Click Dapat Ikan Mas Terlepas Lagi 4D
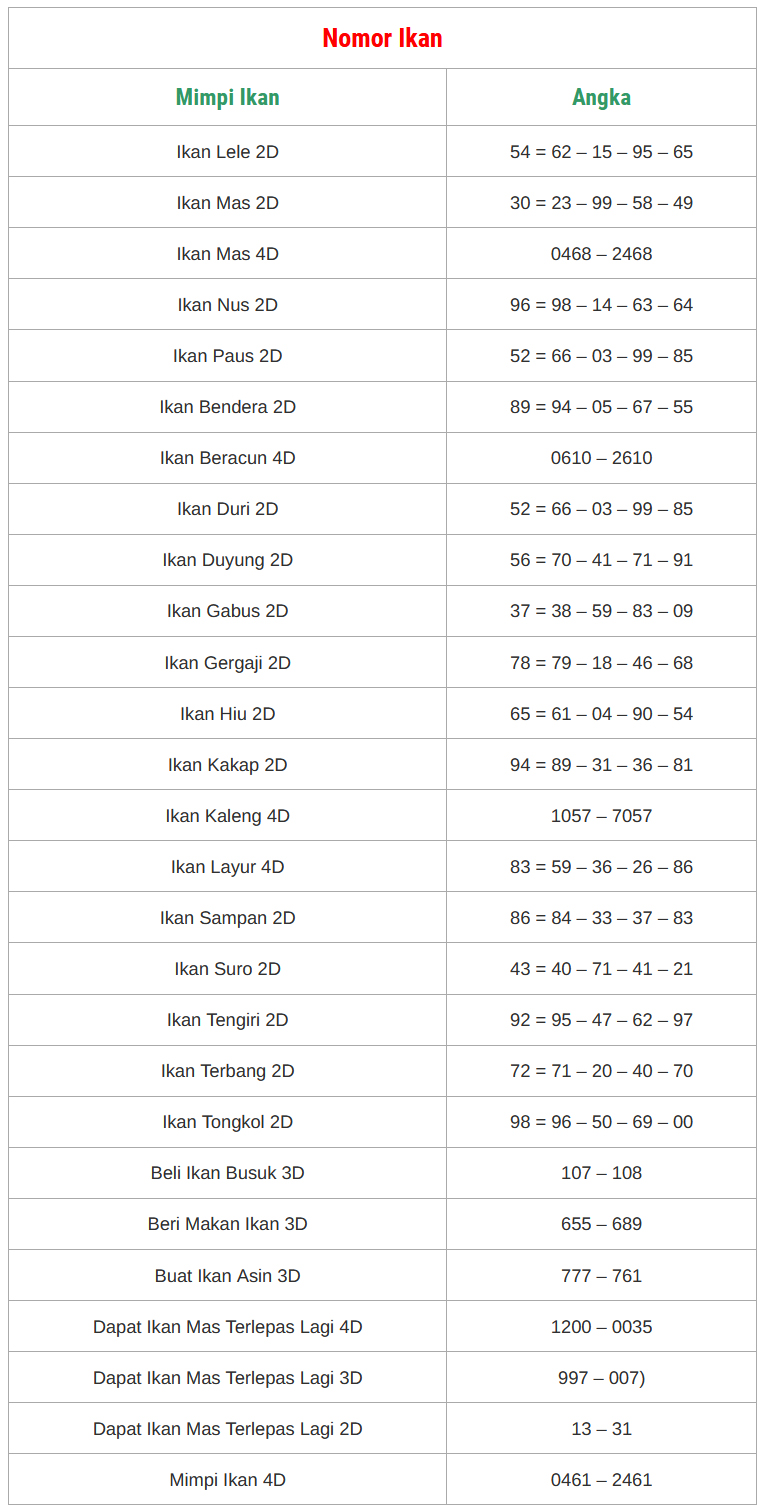The height and width of the screenshot is (1510, 765). tap(227, 1327)
